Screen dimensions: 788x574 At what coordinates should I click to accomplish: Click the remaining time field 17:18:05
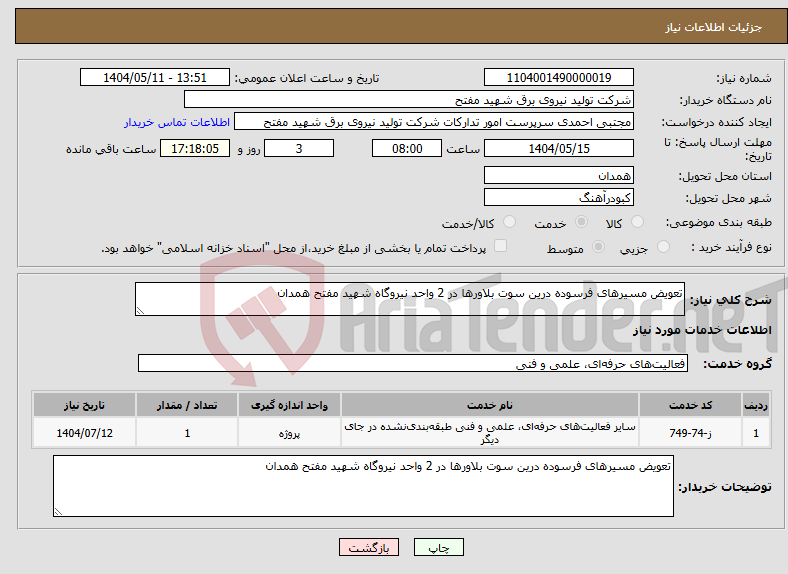click(x=195, y=148)
